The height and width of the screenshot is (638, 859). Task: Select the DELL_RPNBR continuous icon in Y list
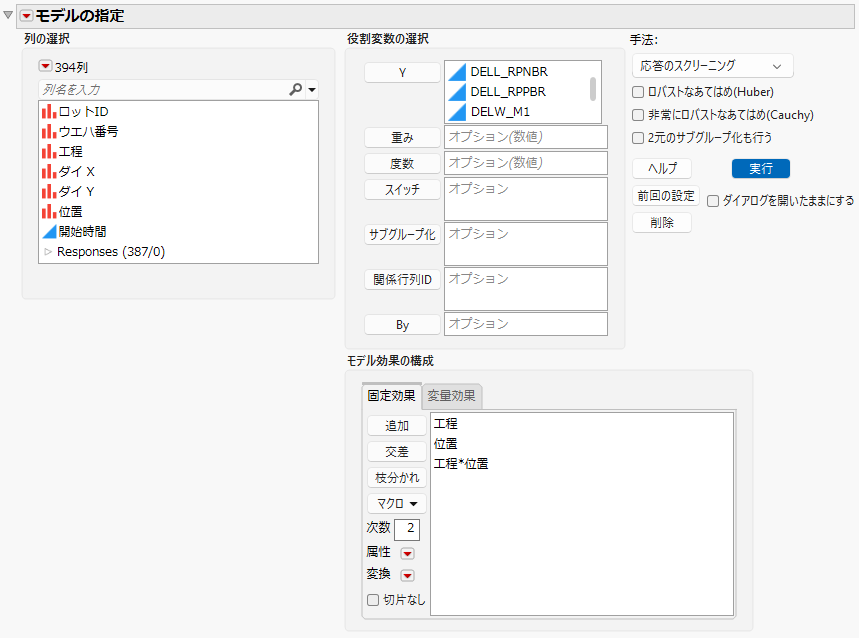pos(457,72)
